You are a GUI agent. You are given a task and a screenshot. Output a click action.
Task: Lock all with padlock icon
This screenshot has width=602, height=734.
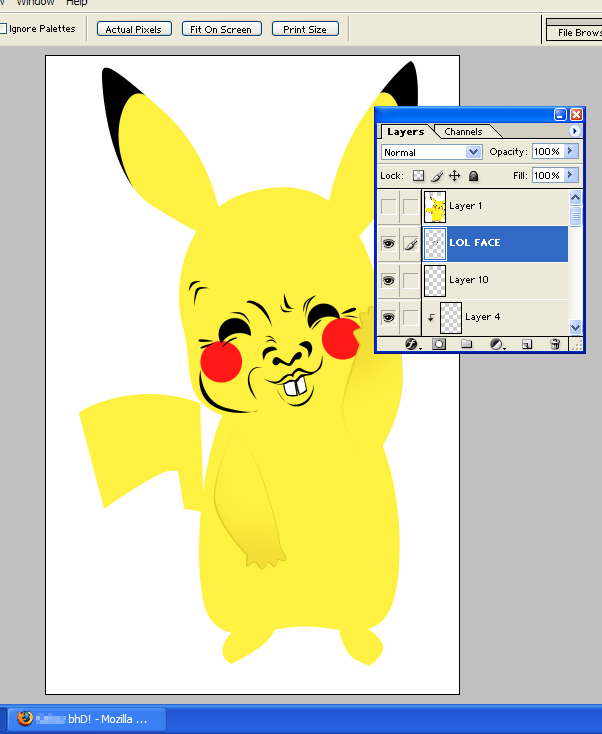pyautogui.click(x=473, y=176)
